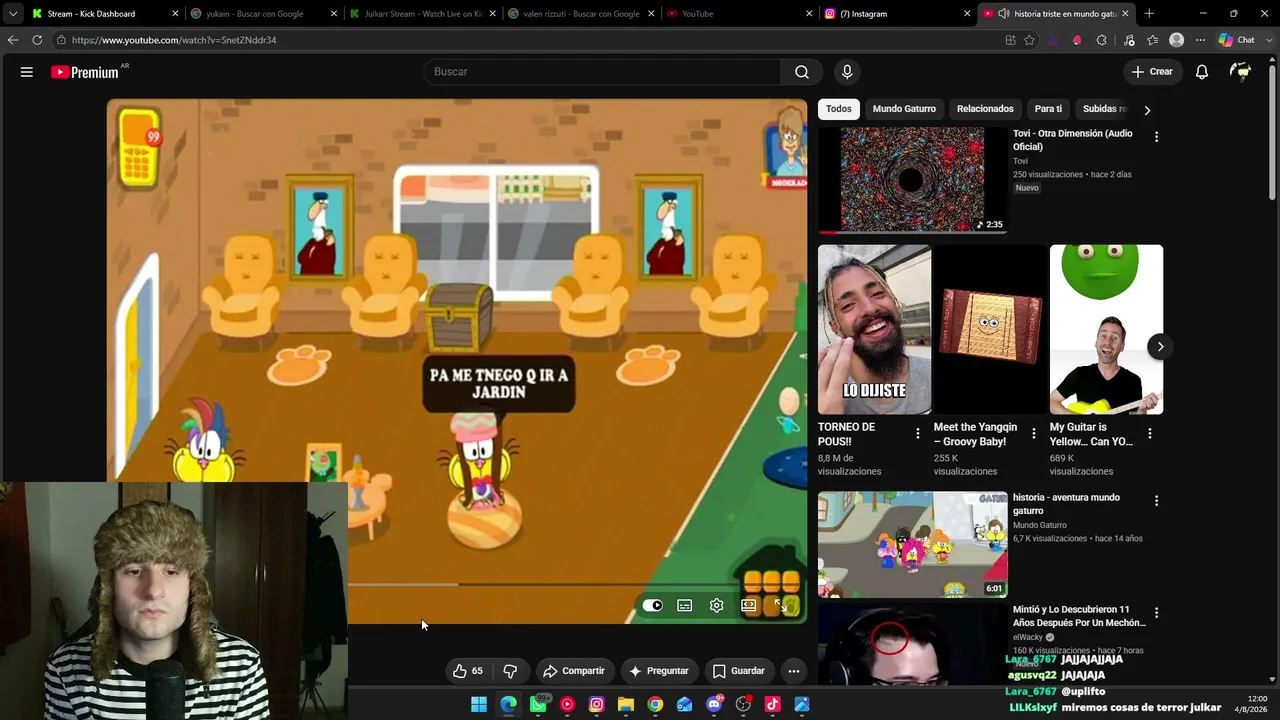Screen dimensions: 1280x720
Task: Open options for TORNEO DE POUS short
Action: pos(918,434)
